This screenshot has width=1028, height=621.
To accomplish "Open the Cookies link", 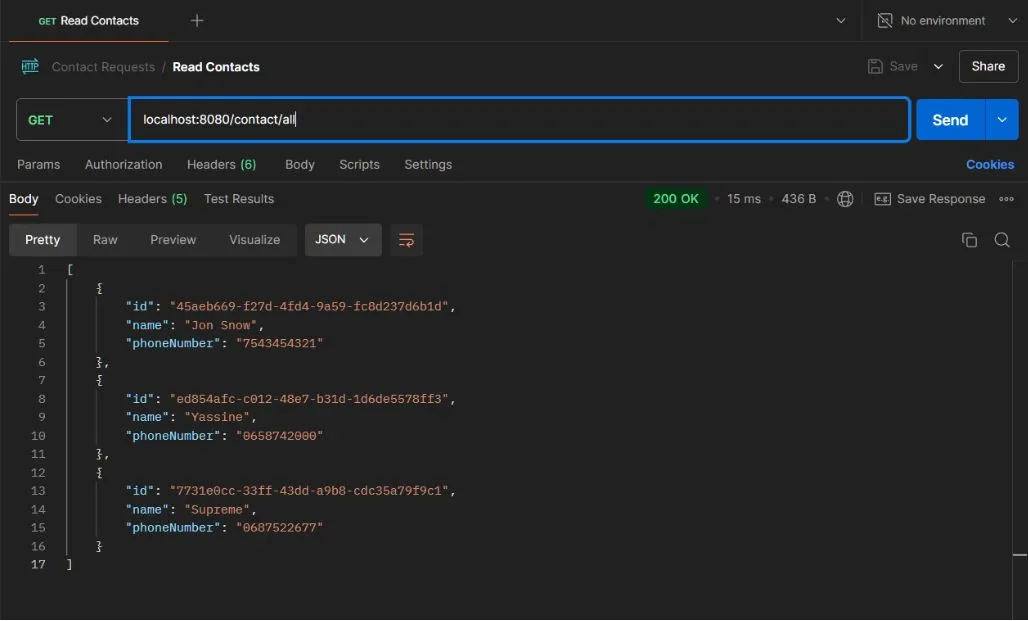I will [x=989, y=165].
